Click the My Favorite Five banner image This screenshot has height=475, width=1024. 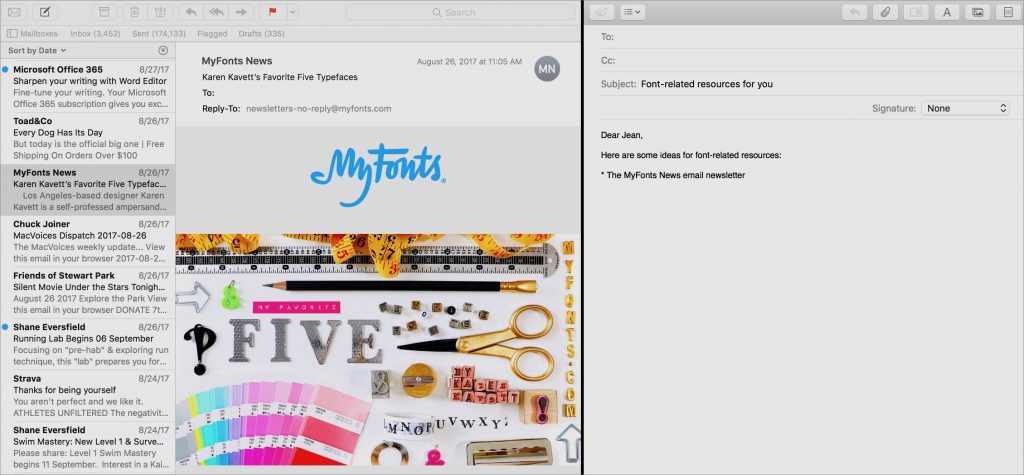[377, 350]
